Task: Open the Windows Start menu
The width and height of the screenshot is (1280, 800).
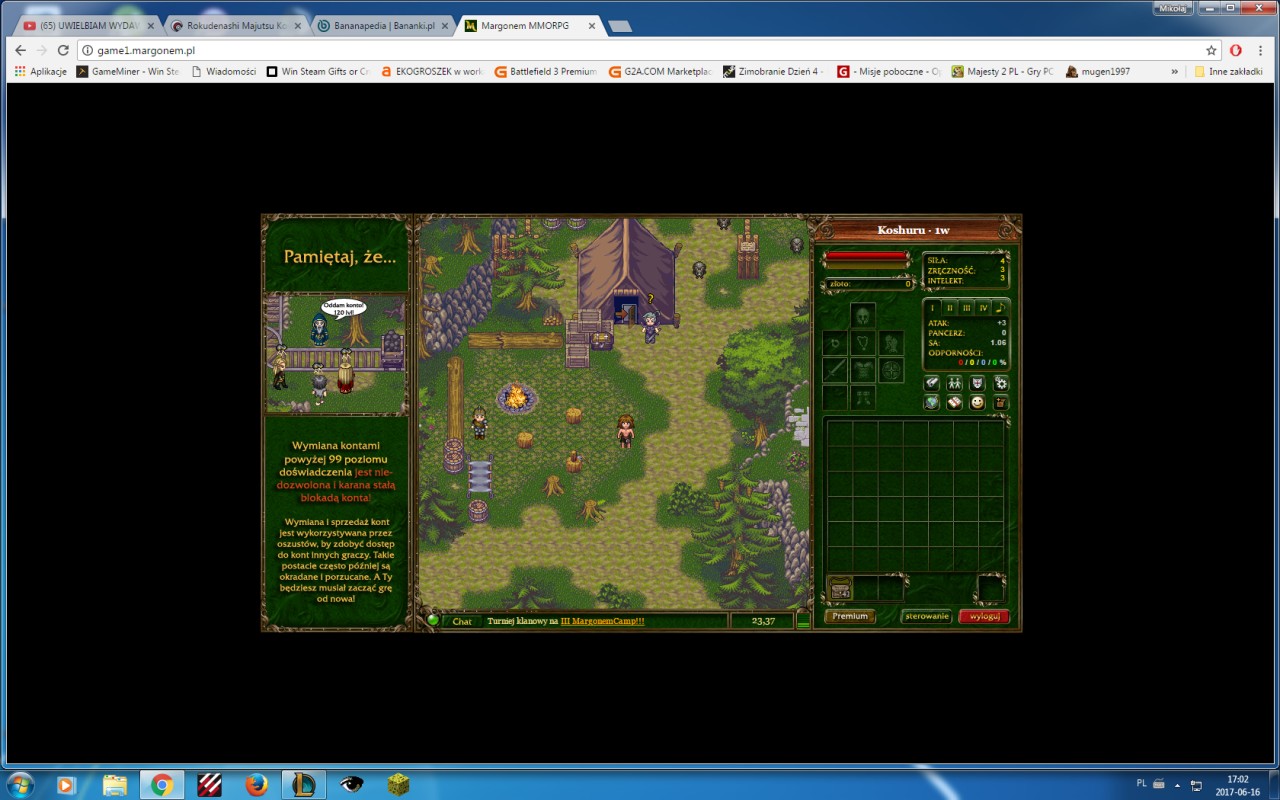Action: pos(21,784)
